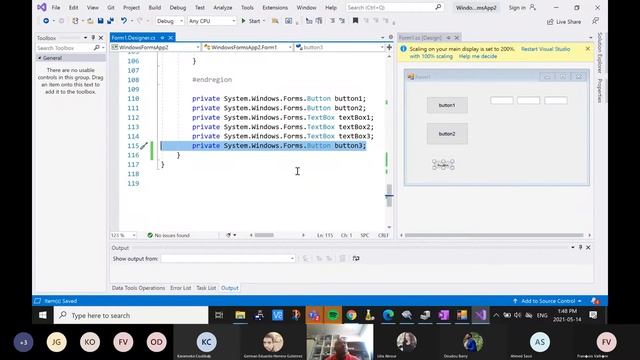
Task: Click the Undo arrow icon
Action: pyautogui.click(x=123, y=21)
